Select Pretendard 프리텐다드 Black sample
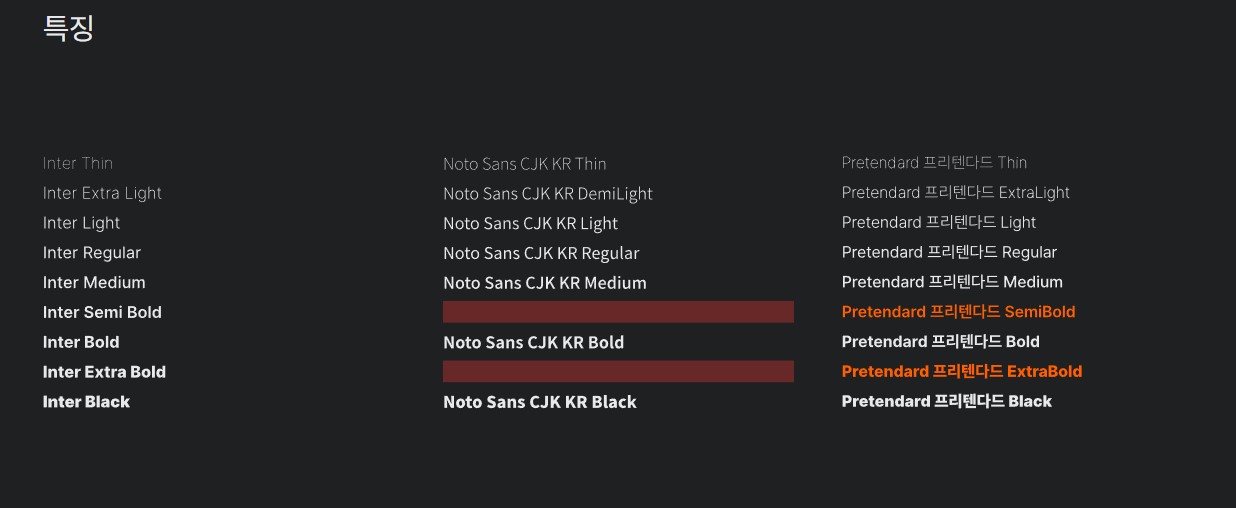The height and width of the screenshot is (508, 1236). point(947,401)
